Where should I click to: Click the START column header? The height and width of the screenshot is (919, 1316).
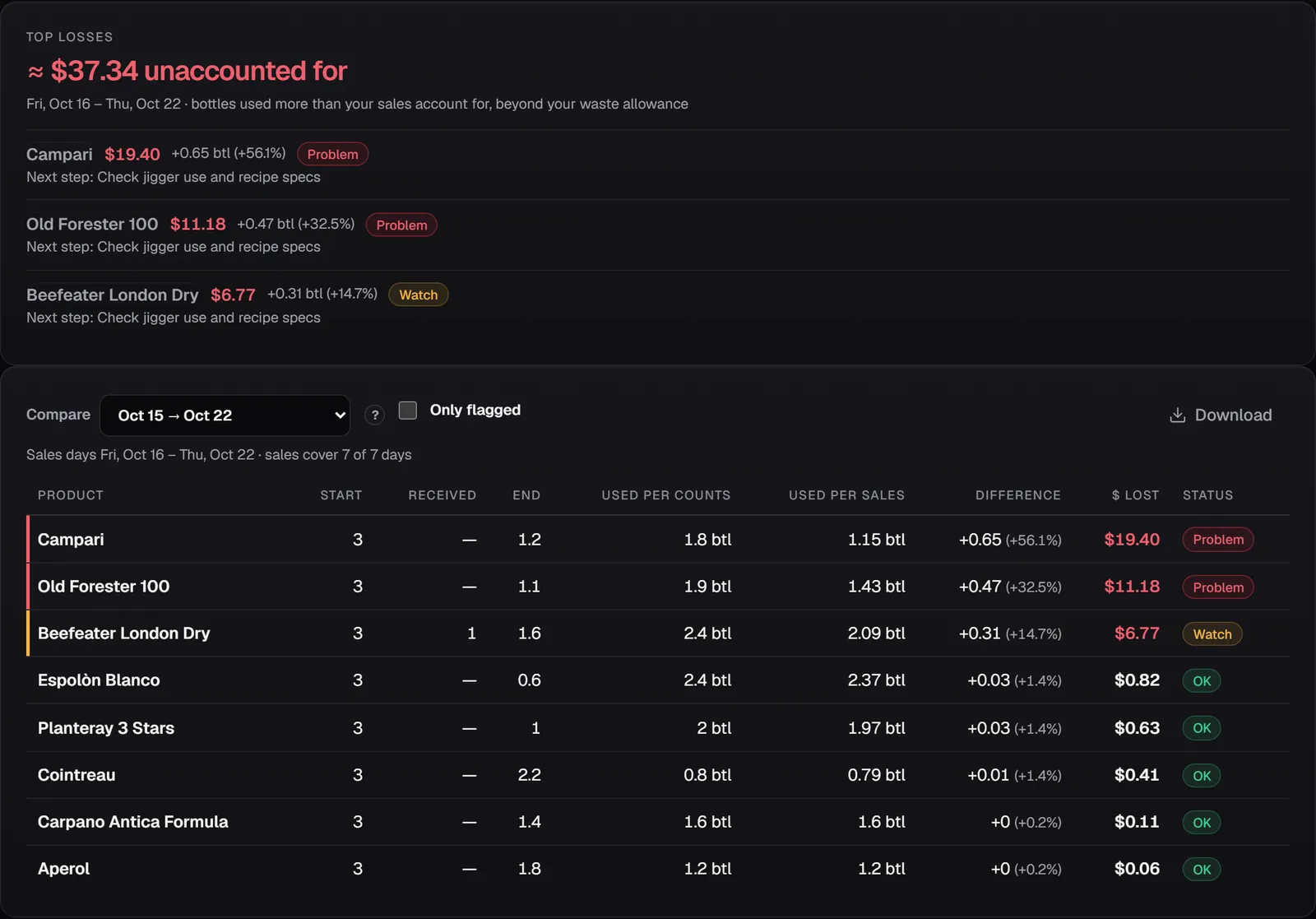point(341,495)
